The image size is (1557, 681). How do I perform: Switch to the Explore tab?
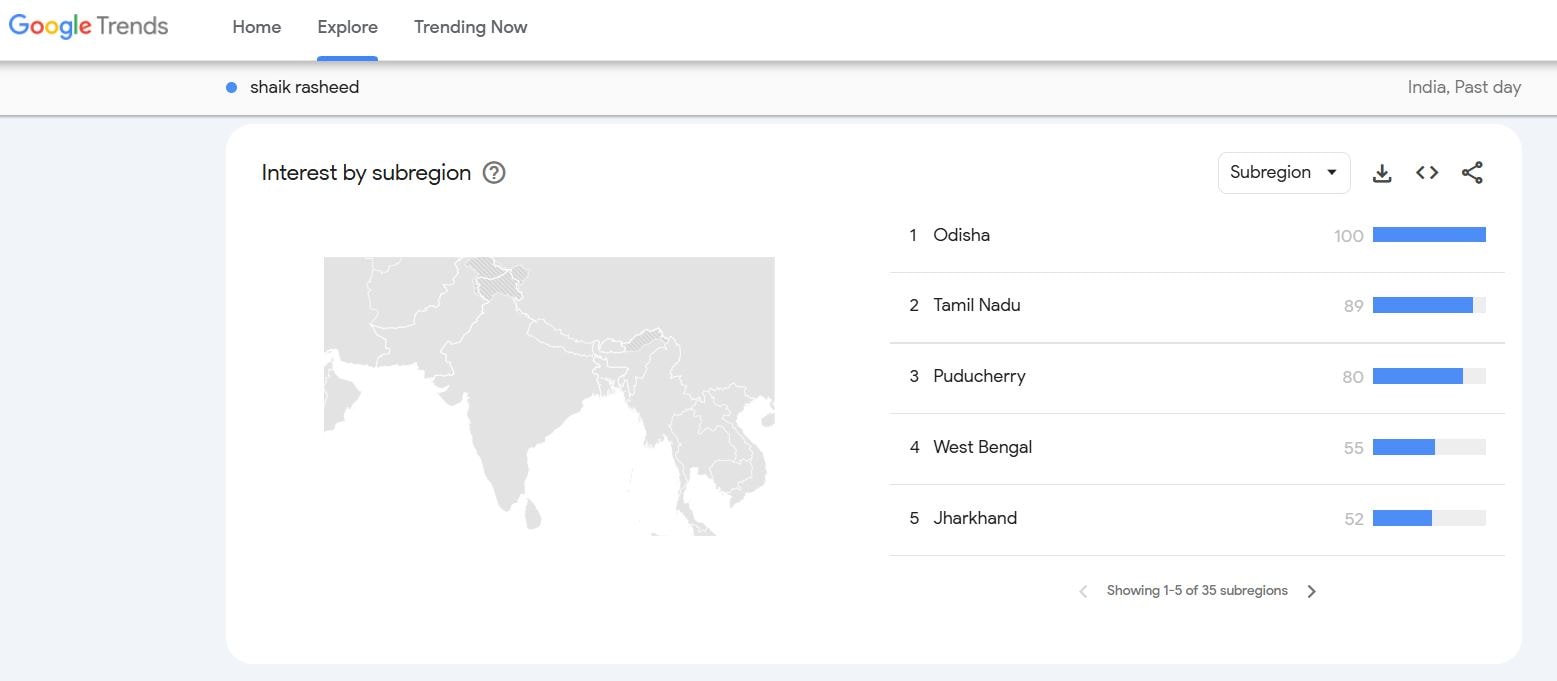tap(347, 27)
